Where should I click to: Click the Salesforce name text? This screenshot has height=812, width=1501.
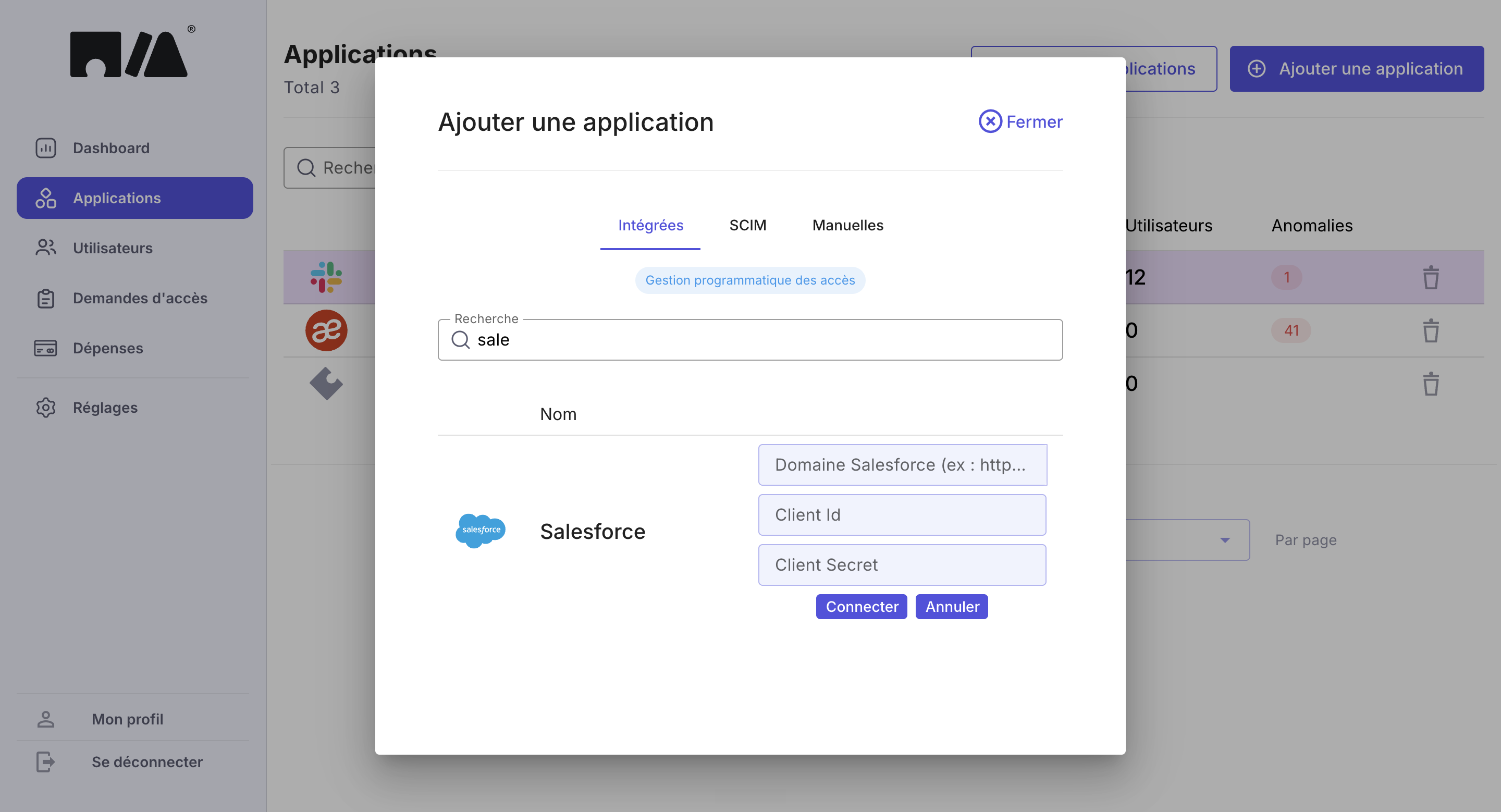pyautogui.click(x=593, y=532)
